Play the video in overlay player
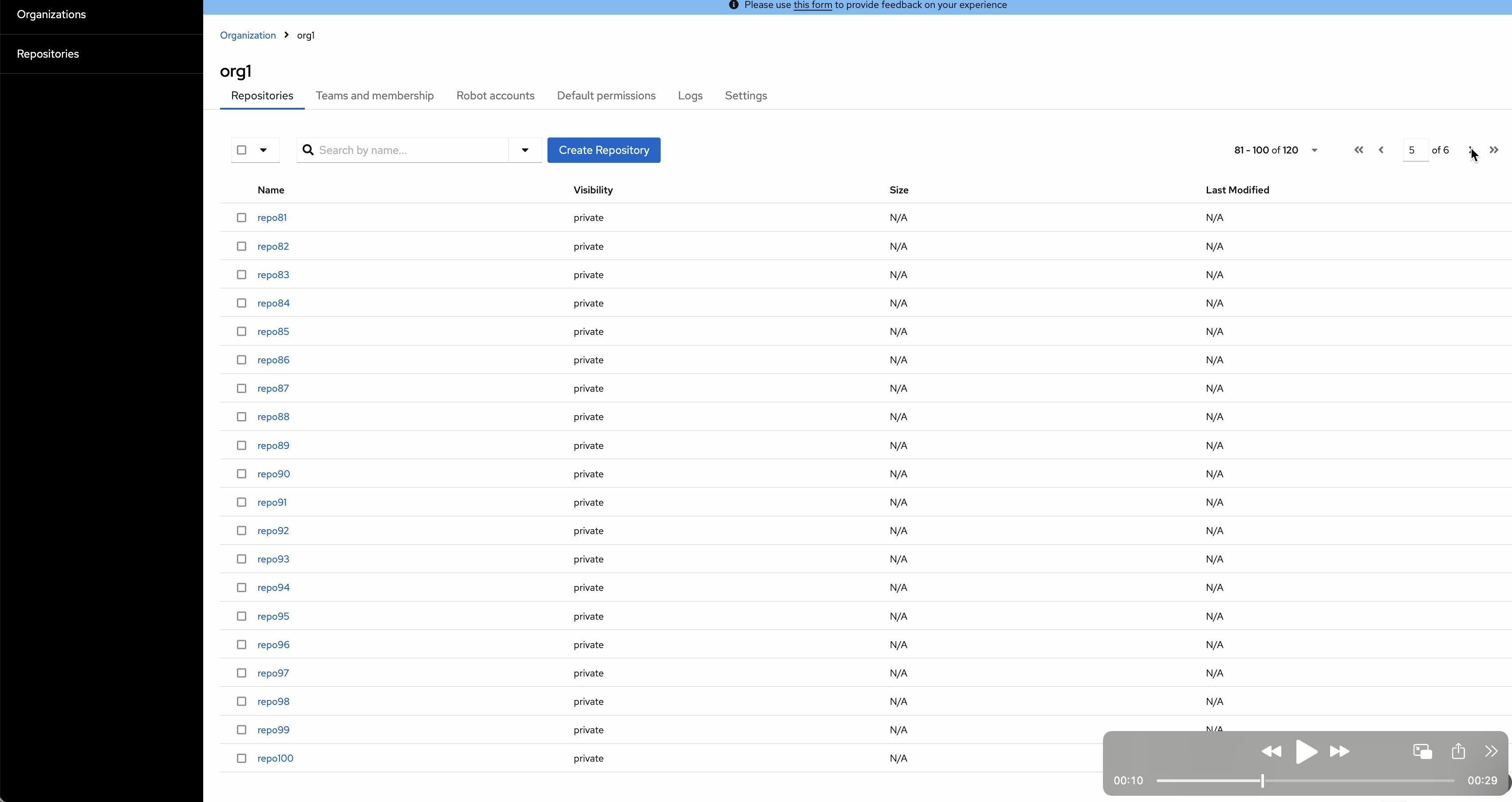This screenshot has width=1512, height=802. pos(1306,751)
